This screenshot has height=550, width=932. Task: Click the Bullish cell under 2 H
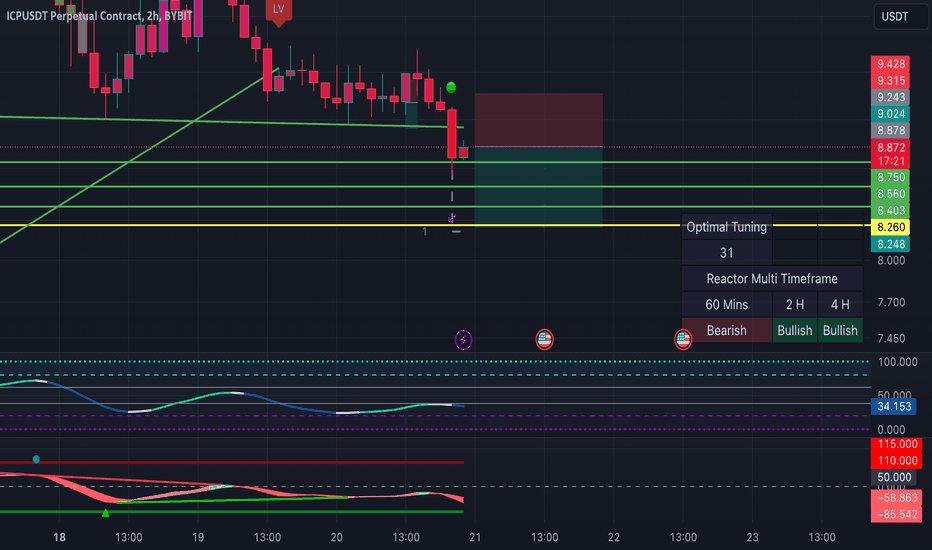[x=795, y=331]
